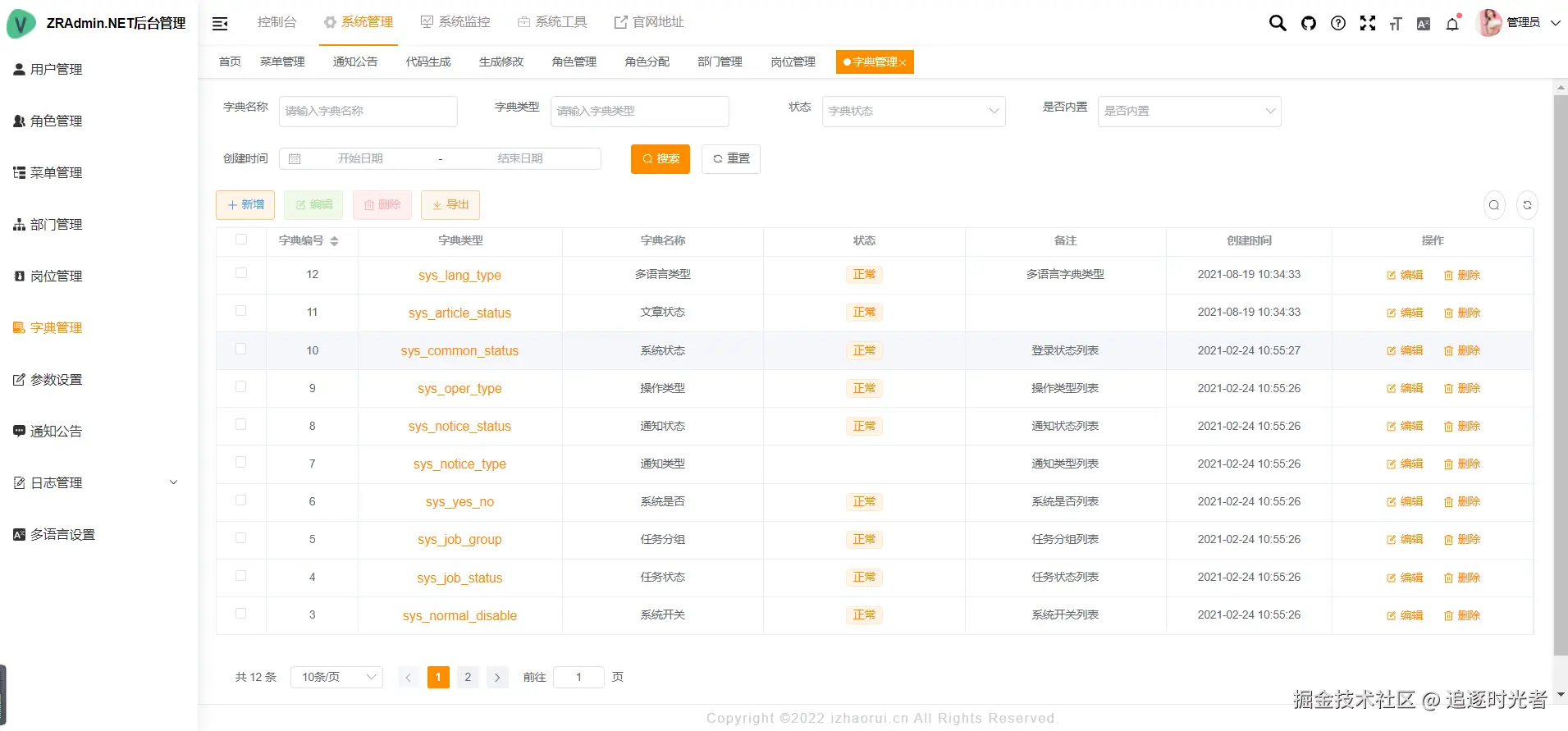The height and width of the screenshot is (731, 1568).
Task: Edit the sys_yes_no row
Action: coord(1405,501)
